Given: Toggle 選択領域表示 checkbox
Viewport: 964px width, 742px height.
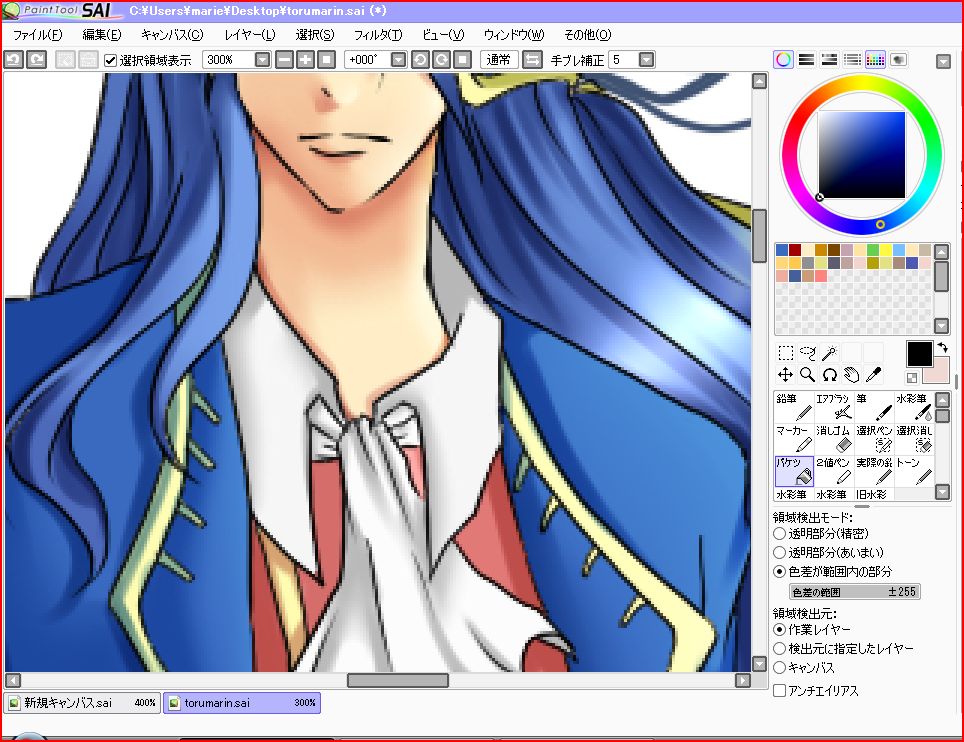Looking at the screenshot, I should tap(111, 60).
